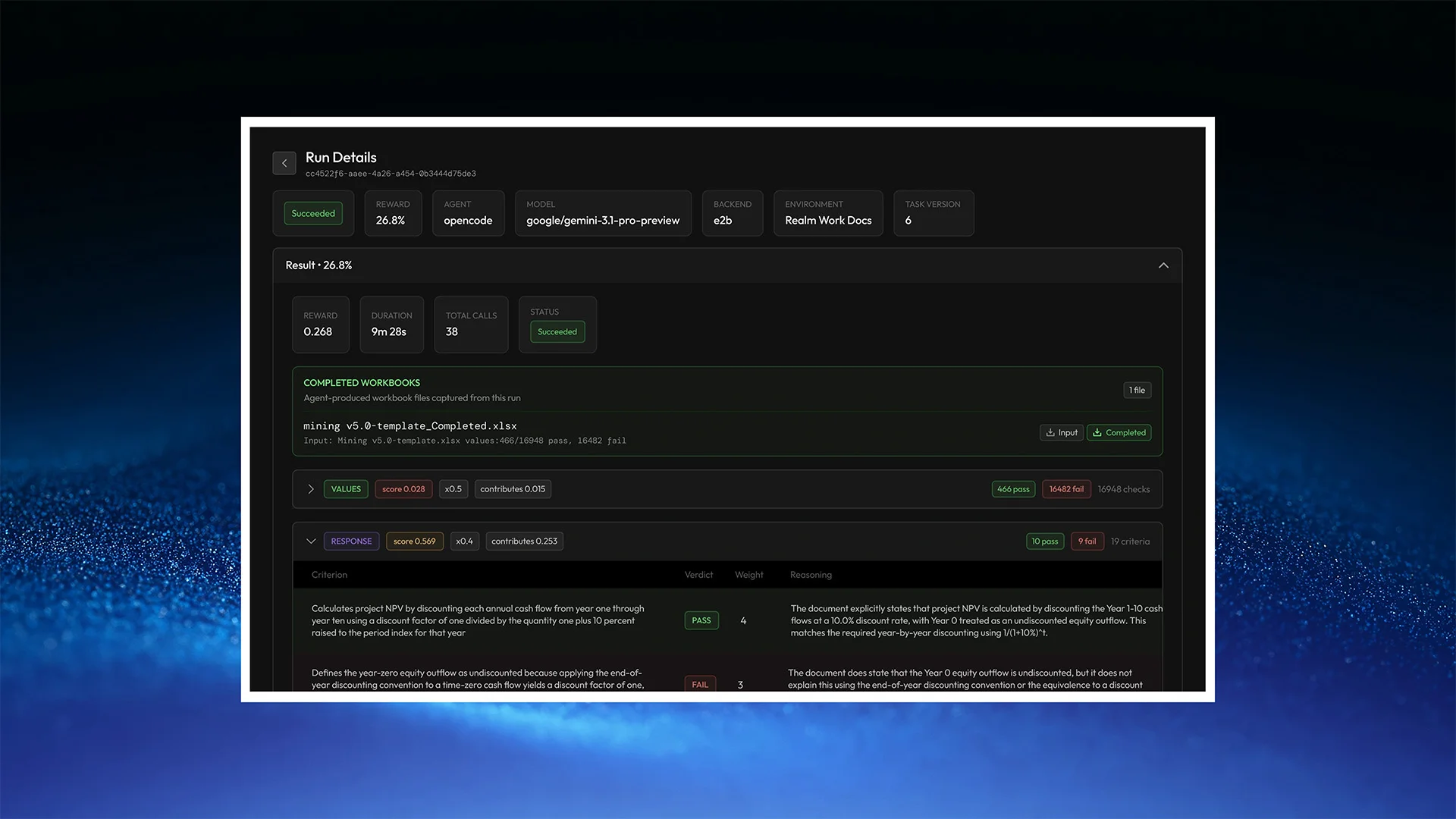Select the RESPONSE tag
The height and width of the screenshot is (819, 1456).
click(351, 541)
